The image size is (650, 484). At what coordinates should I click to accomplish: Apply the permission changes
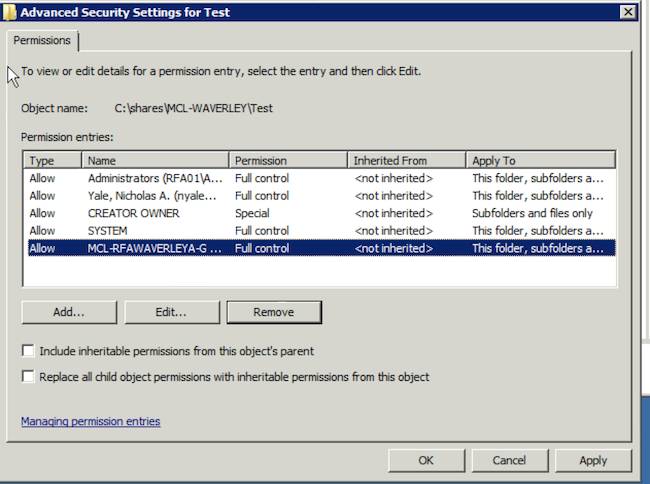tap(593, 460)
